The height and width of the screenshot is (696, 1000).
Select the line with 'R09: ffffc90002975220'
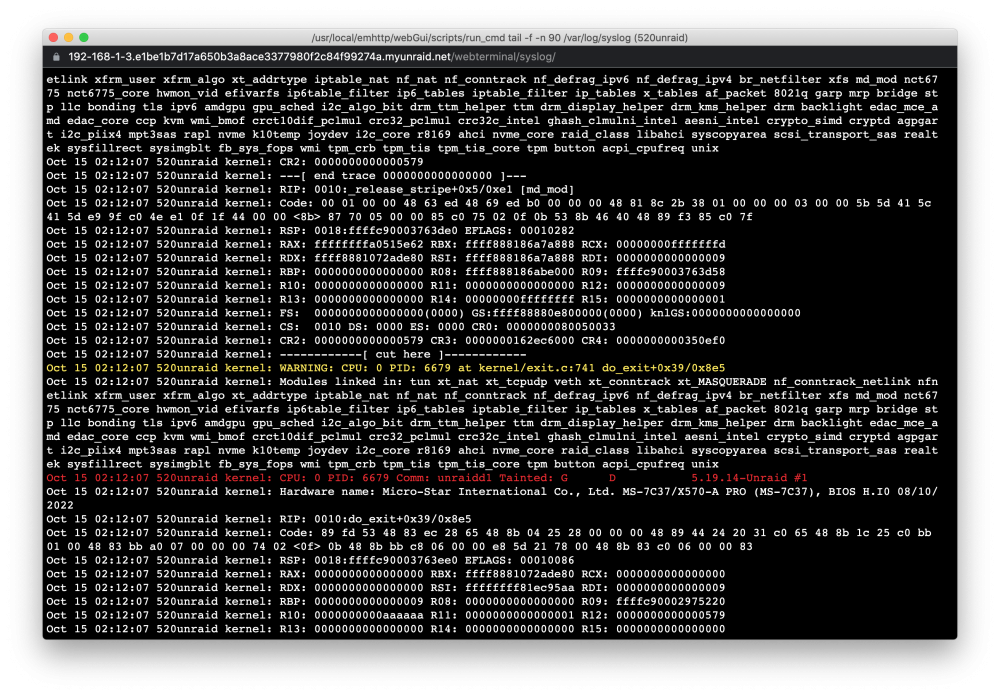(x=386, y=602)
